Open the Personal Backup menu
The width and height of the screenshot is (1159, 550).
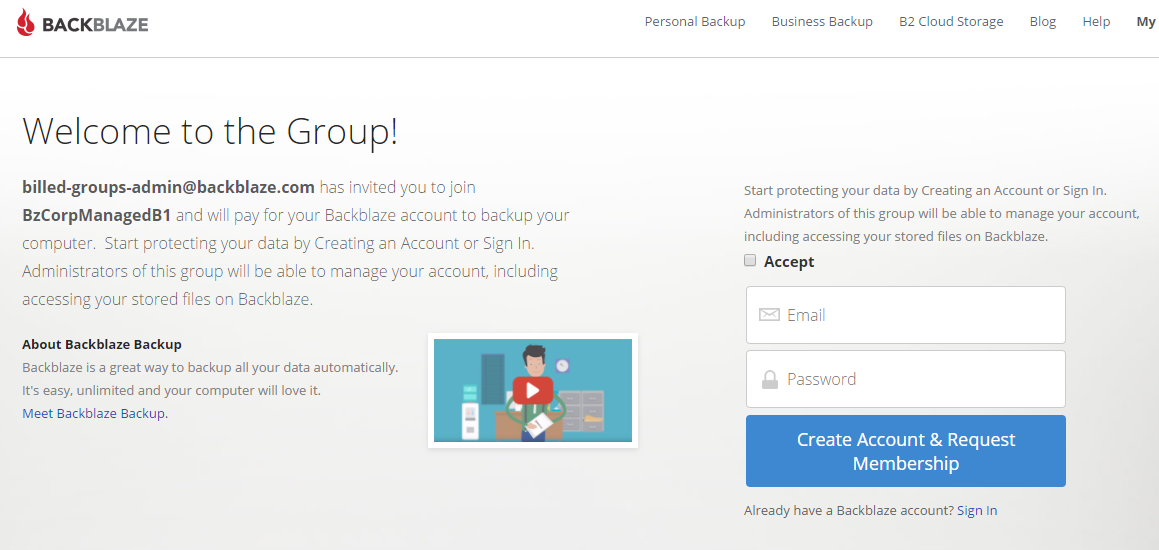click(695, 21)
